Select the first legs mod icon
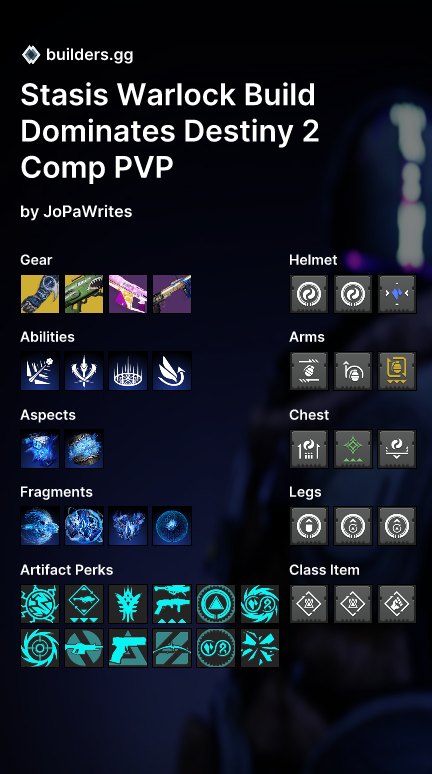The height and width of the screenshot is (774, 432). [x=309, y=526]
